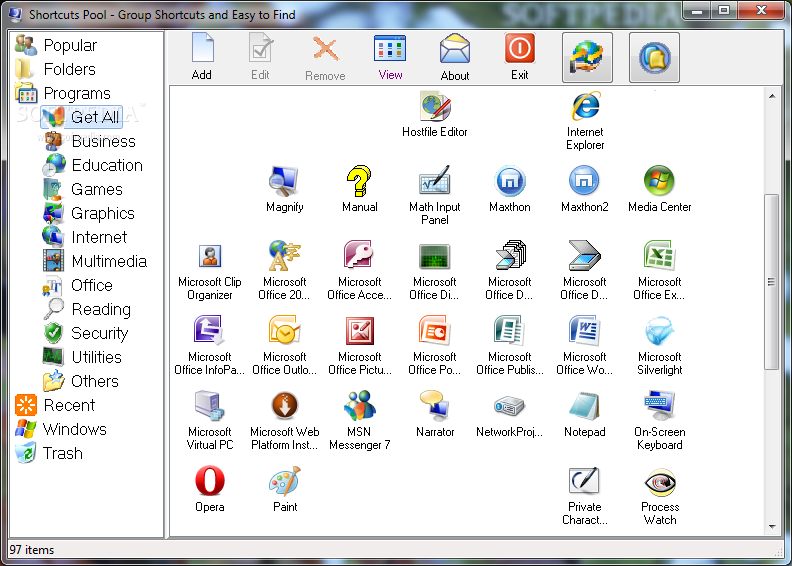This screenshot has height=566, width=792.
Task: Select the Narrator shortcut
Action: pyautogui.click(x=435, y=415)
